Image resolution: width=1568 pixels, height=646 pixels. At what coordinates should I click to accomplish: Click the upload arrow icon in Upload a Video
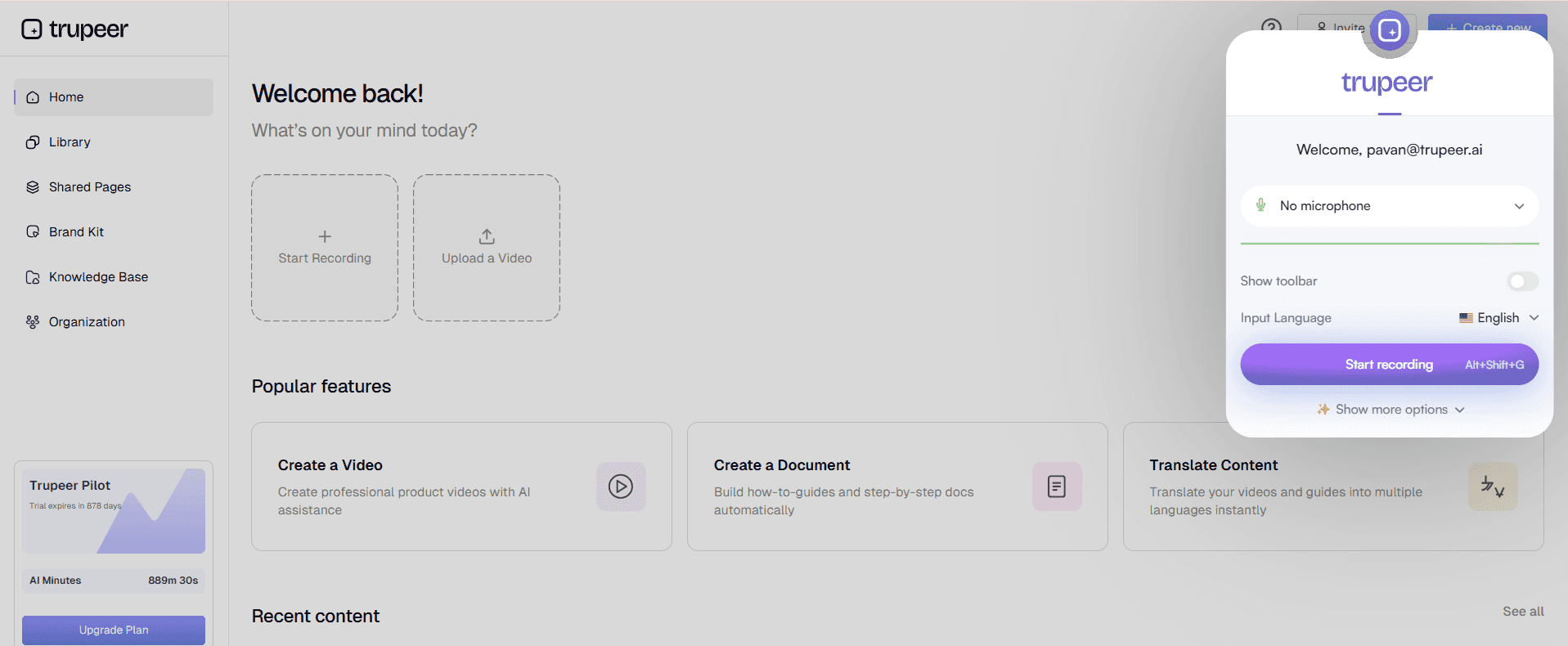pyautogui.click(x=487, y=236)
